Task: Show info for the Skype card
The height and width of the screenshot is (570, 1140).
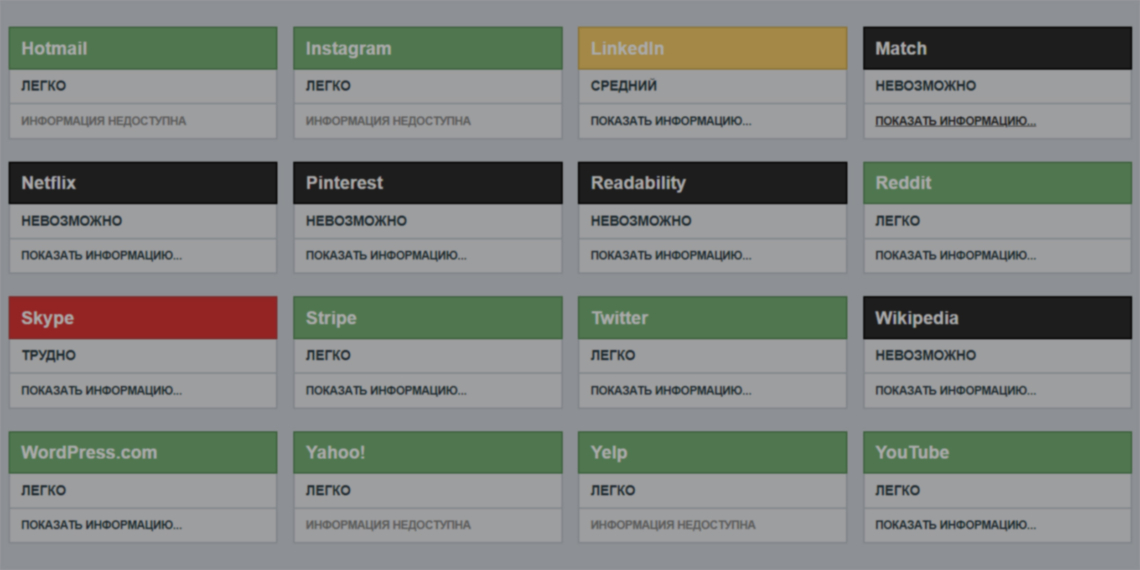Action: coord(101,390)
